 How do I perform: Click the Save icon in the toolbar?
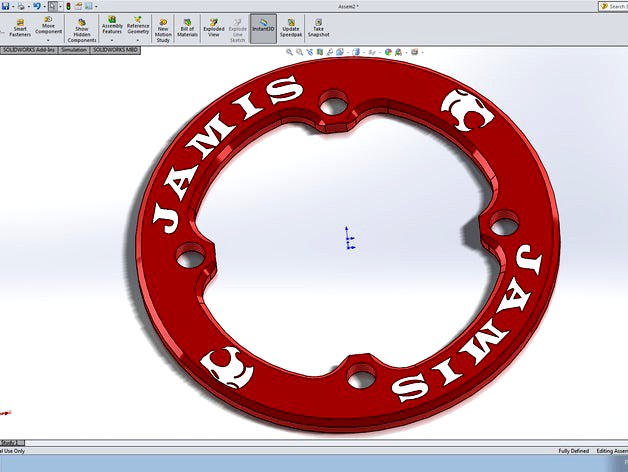click(6, 6)
